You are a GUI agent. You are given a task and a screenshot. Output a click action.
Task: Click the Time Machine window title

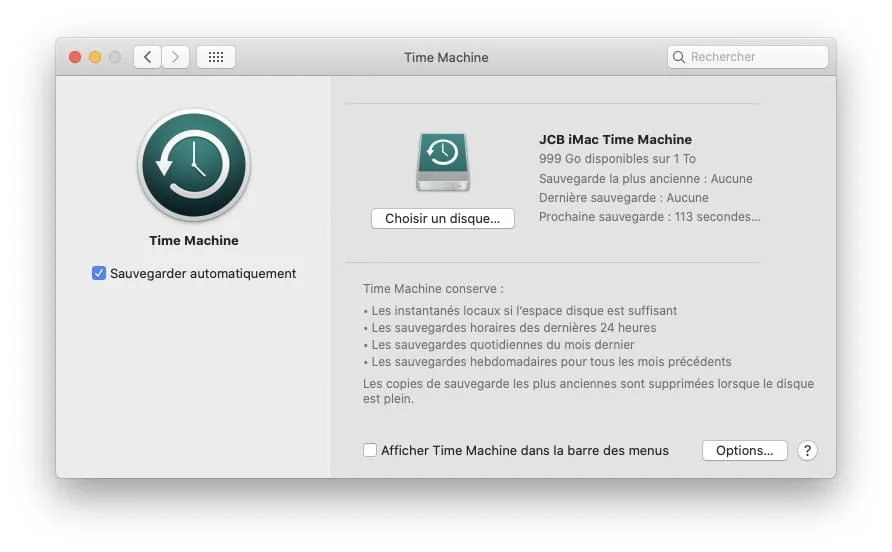[x=446, y=57]
